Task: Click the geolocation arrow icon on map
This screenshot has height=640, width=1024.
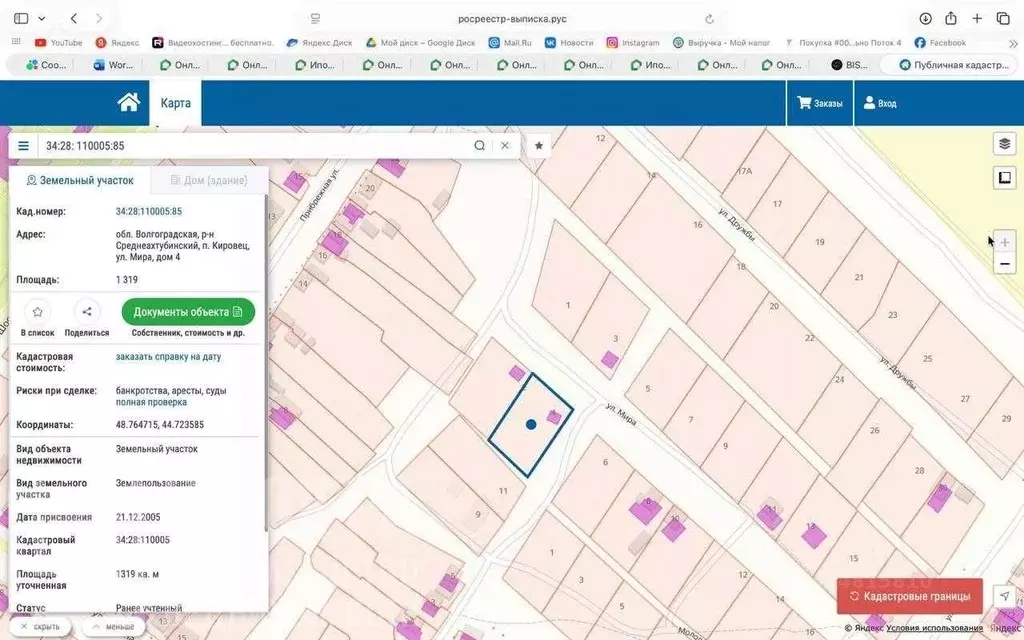Action: [x=1004, y=596]
